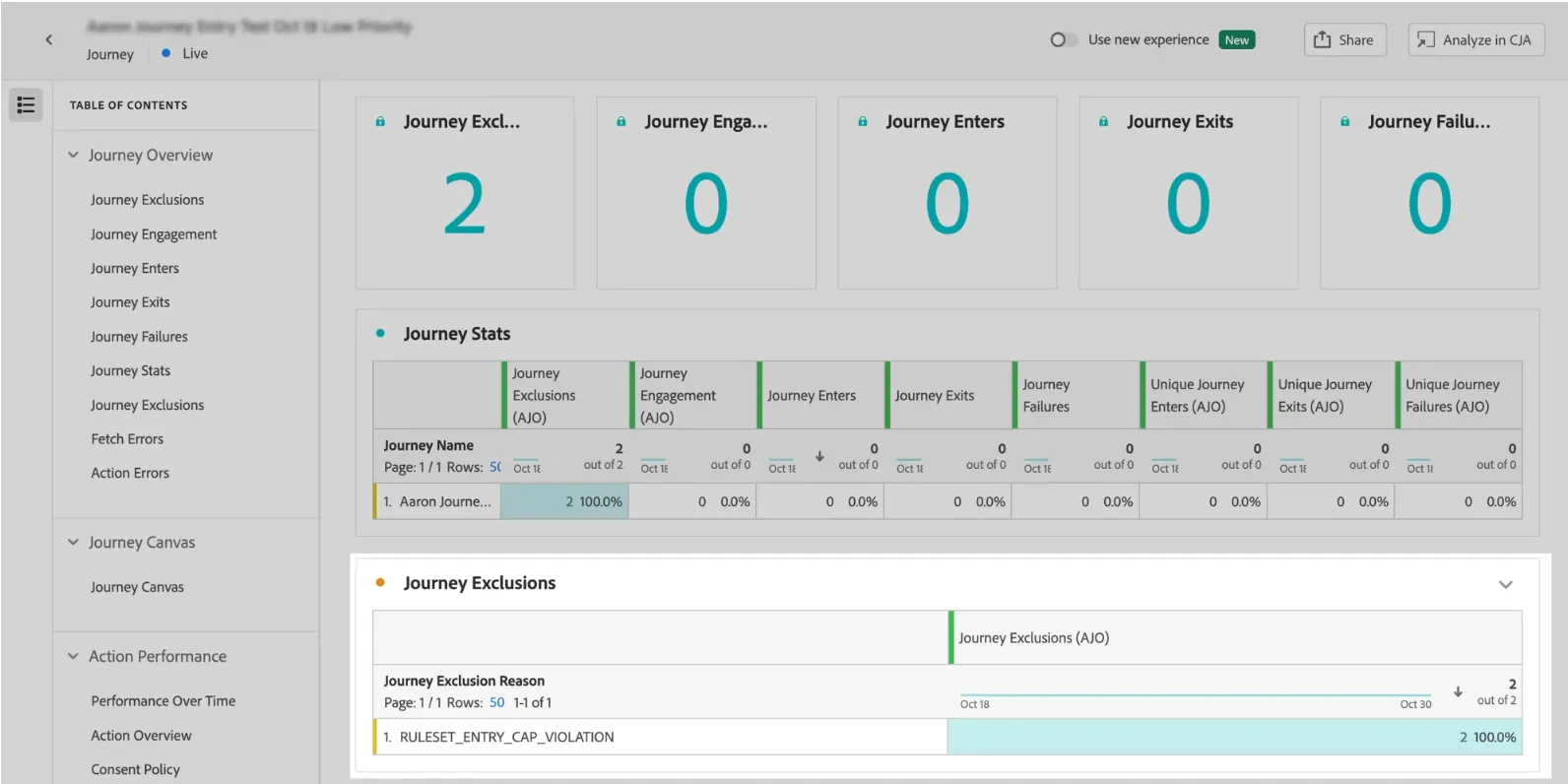Click lock icon on Journey Exits card

coord(1104,122)
